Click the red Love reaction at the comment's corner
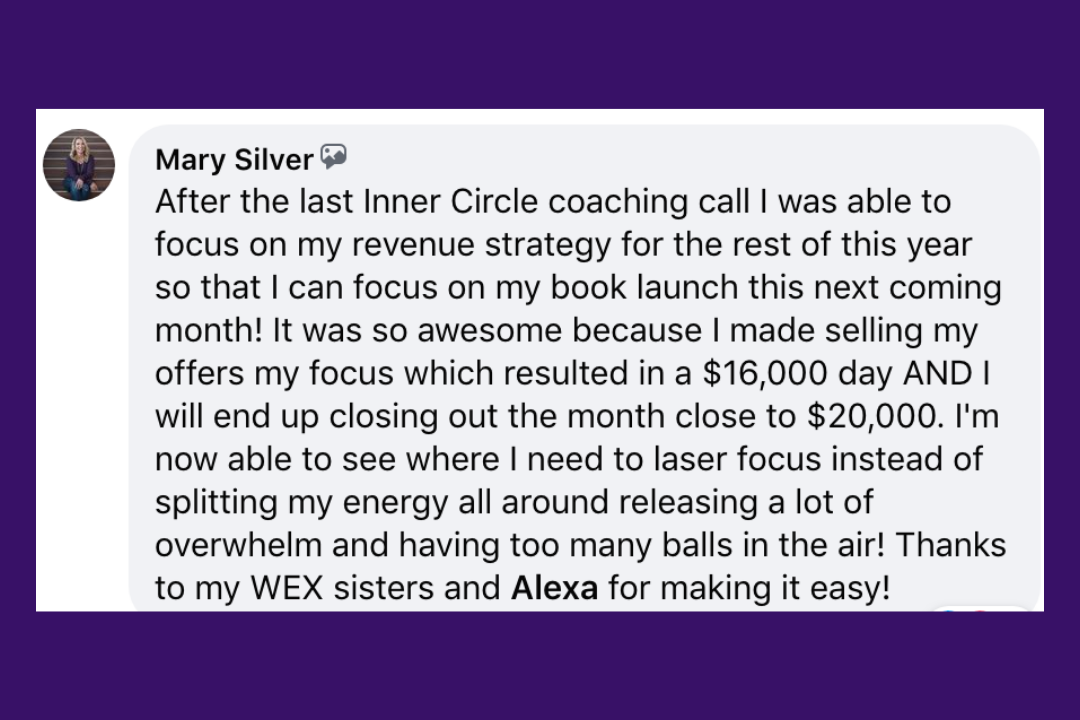 [x=980, y=610]
